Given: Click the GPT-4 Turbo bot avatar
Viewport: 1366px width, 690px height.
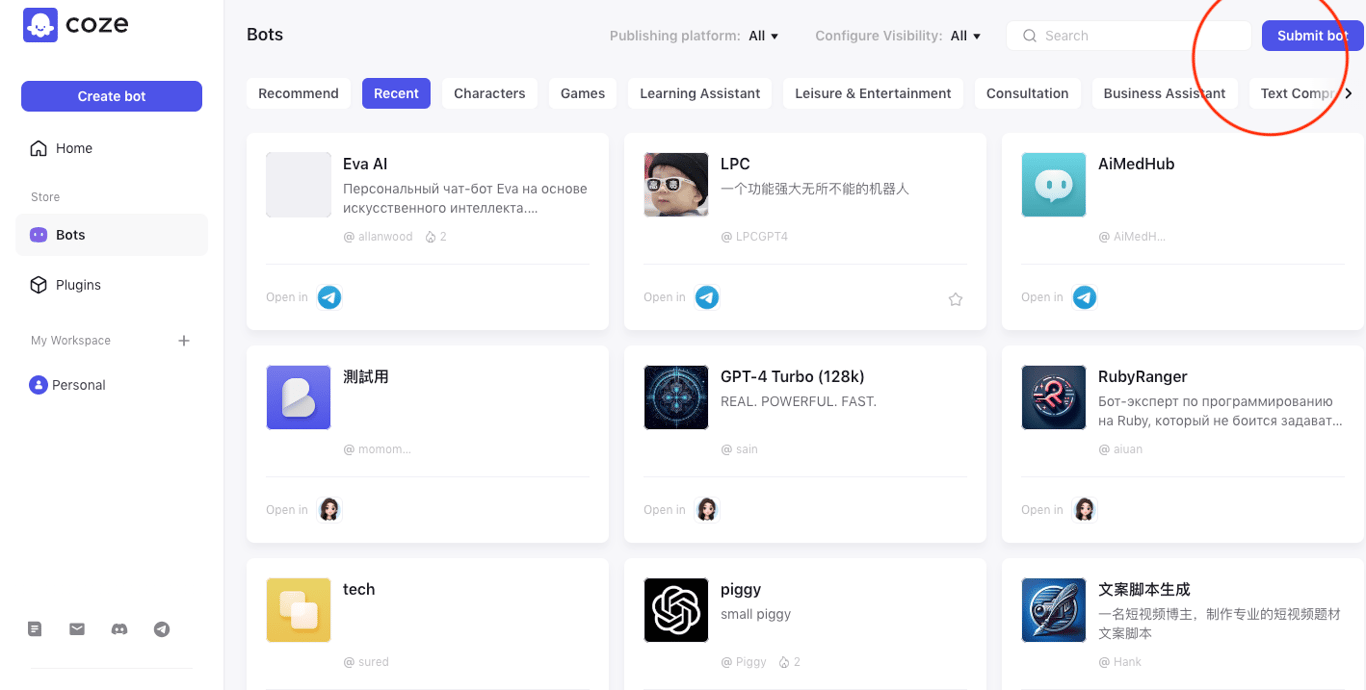Looking at the screenshot, I should coord(676,397).
